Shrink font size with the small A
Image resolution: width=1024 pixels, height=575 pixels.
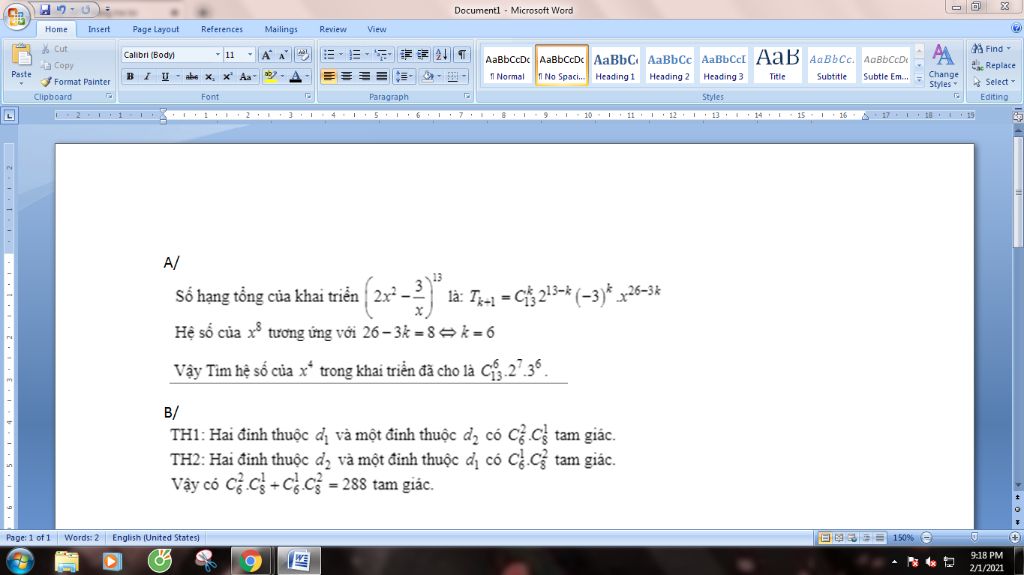(x=283, y=55)
